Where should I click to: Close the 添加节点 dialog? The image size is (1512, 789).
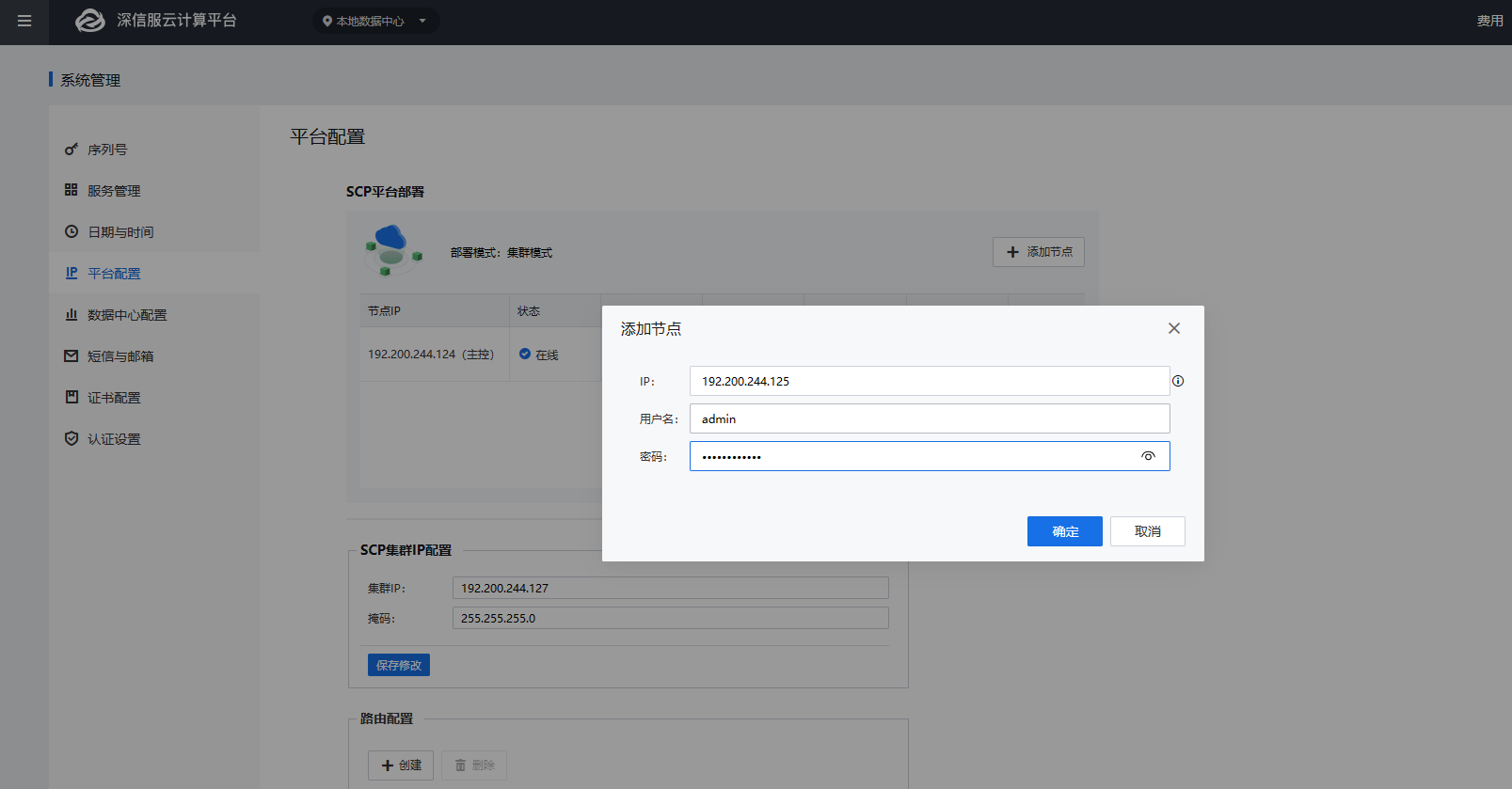[x=1174, y=328]
